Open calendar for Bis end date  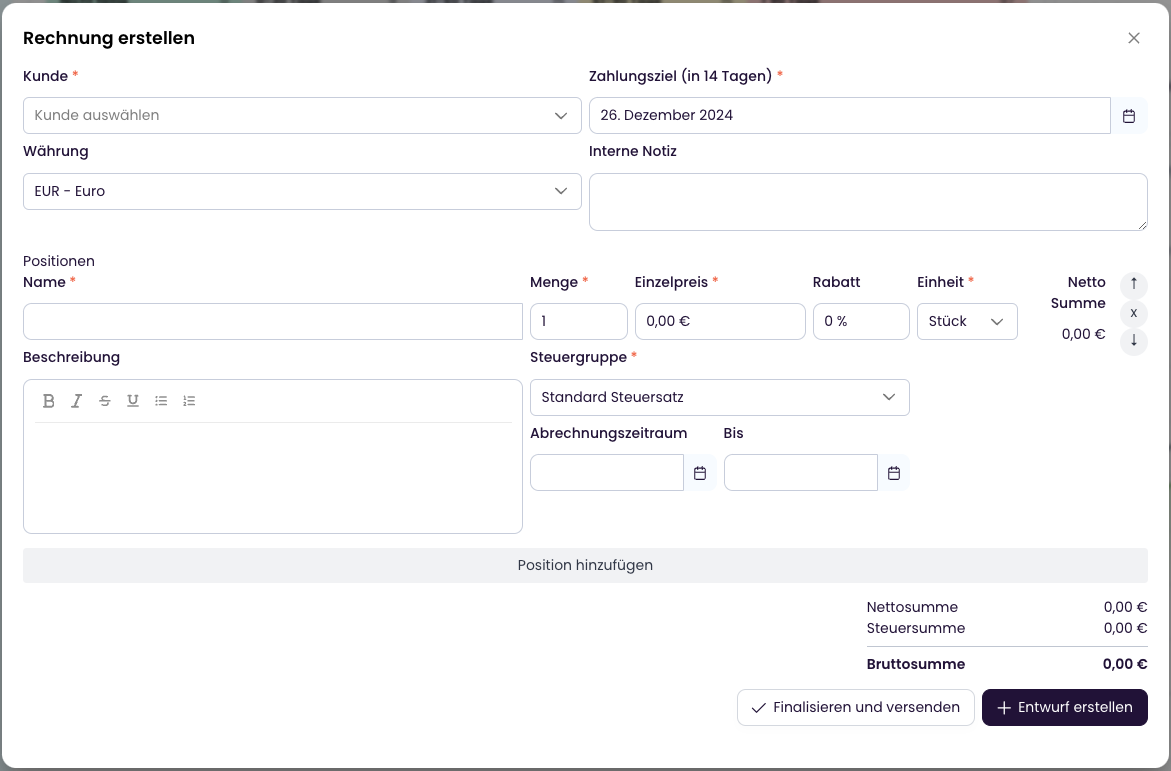click(894, 473)
